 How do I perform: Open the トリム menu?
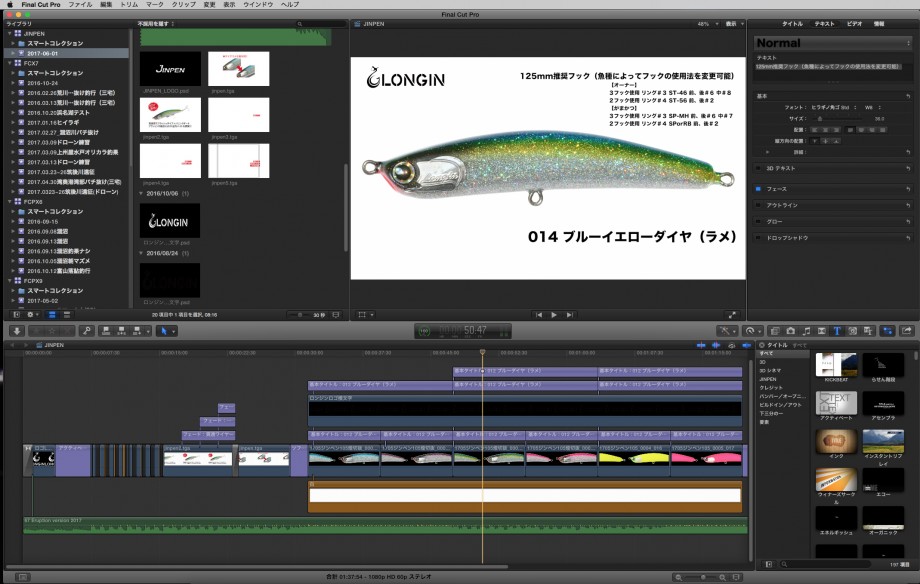click(129, 4)
